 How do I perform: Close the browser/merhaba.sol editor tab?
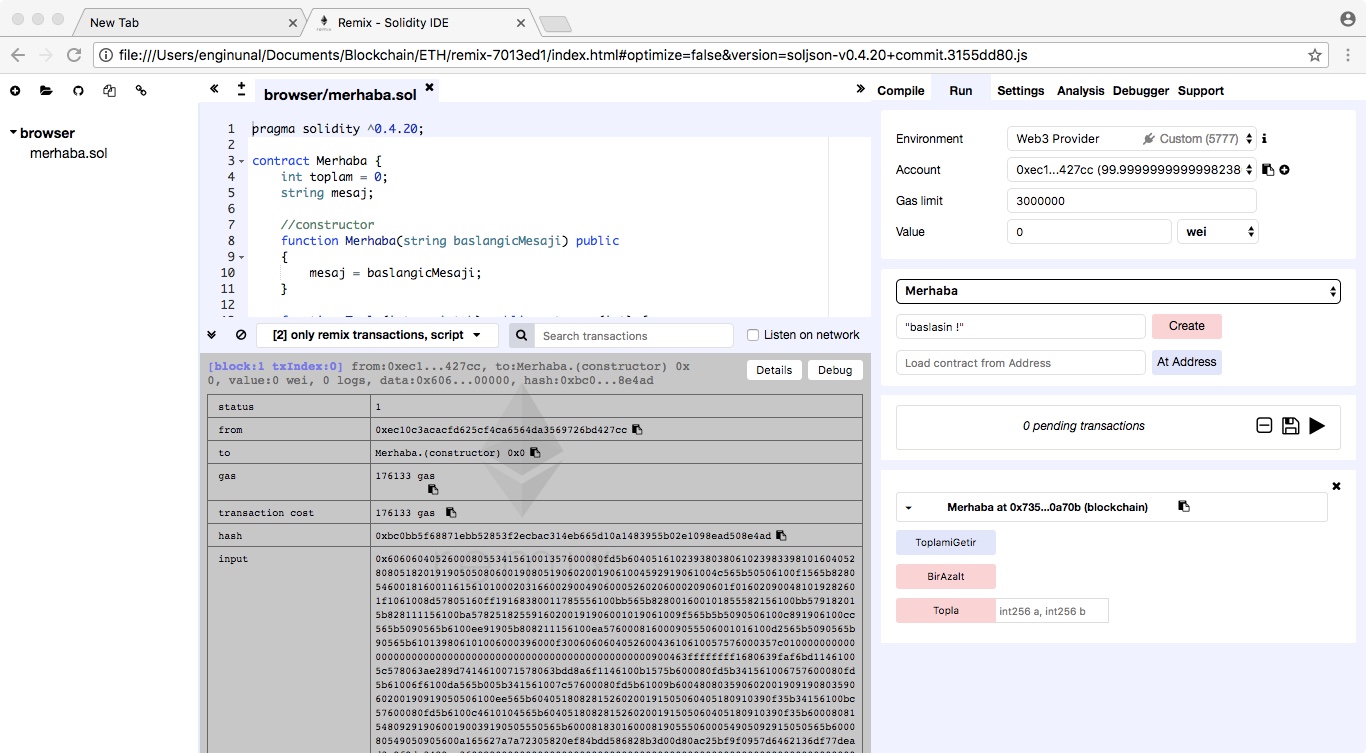click(x=429, y=88)
